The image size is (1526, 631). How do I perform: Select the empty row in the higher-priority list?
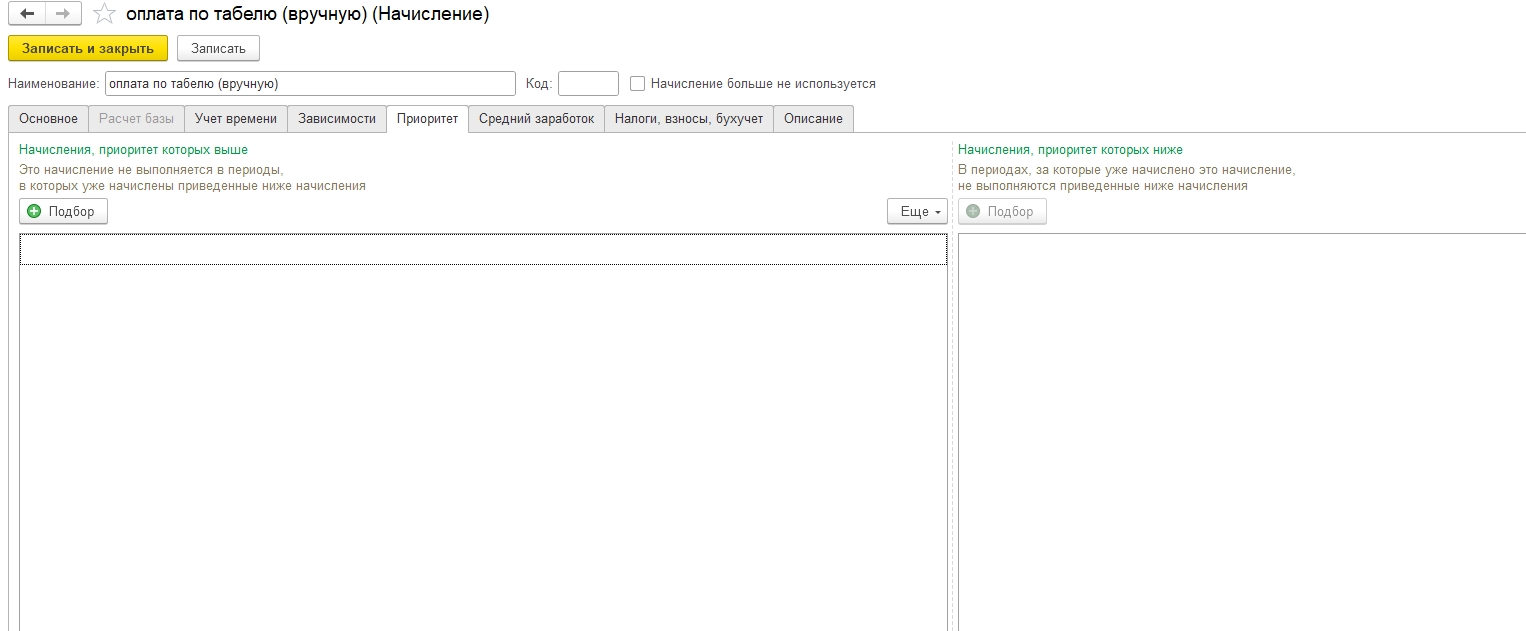pos(483,250)
